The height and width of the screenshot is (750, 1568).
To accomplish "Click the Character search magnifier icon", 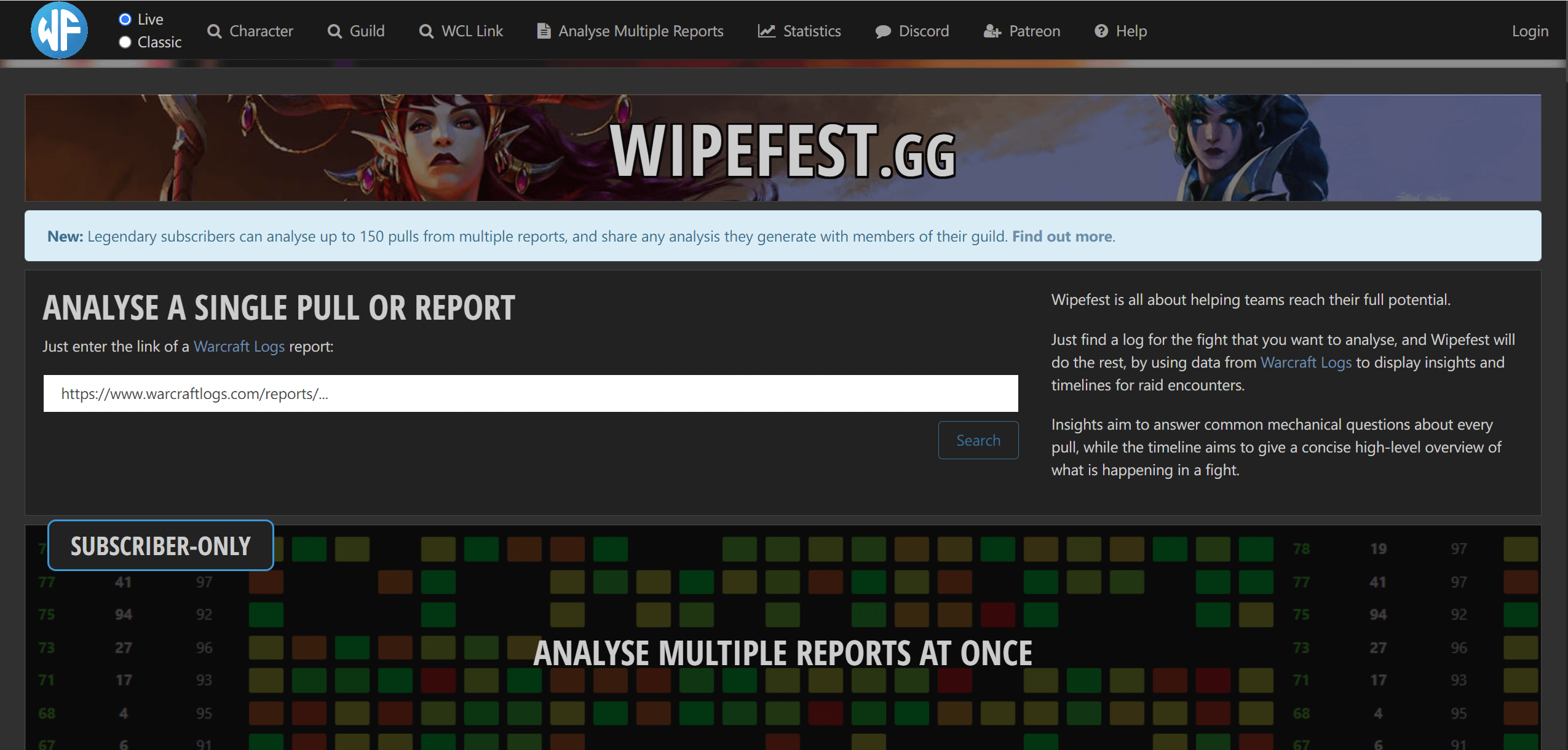I will click(214, 31).
